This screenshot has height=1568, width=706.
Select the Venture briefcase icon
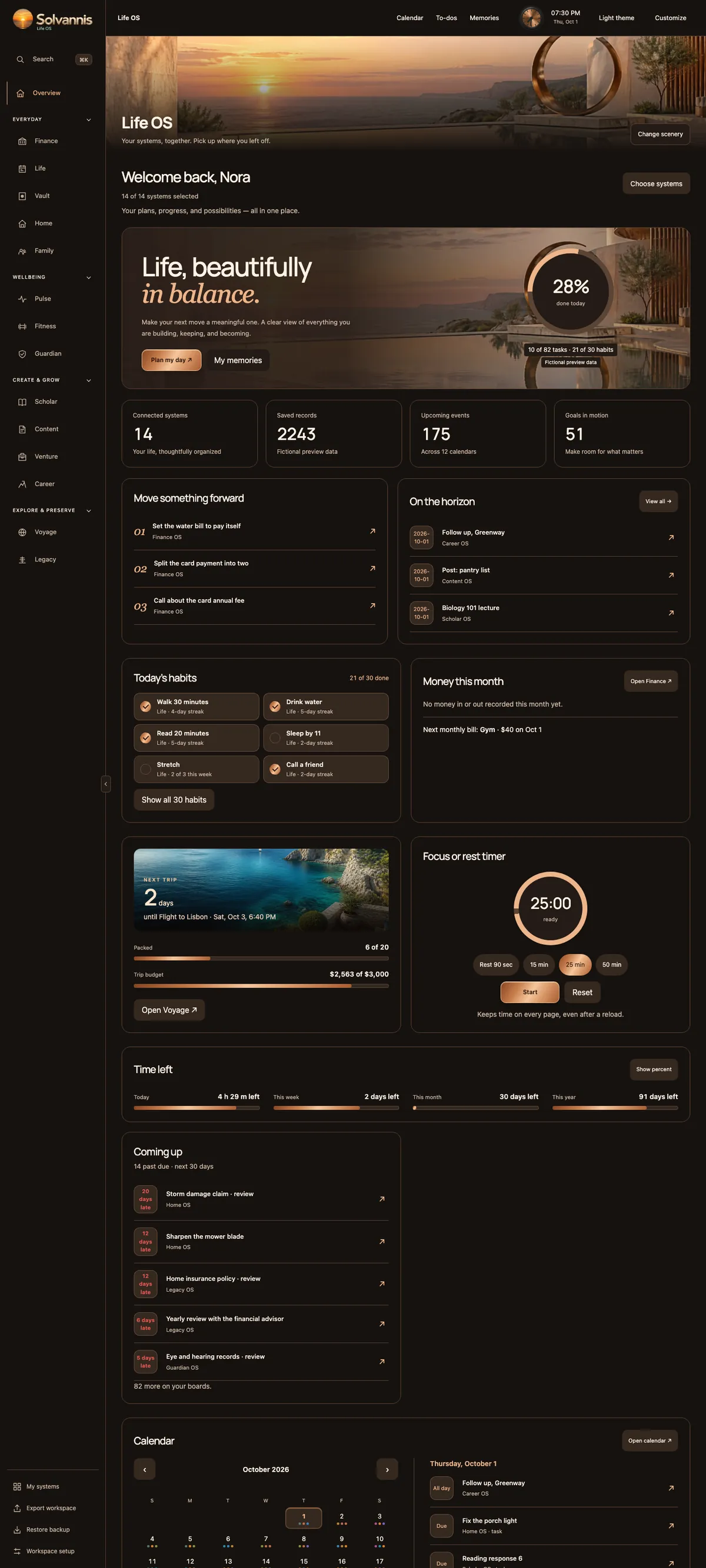coord(22,456)
